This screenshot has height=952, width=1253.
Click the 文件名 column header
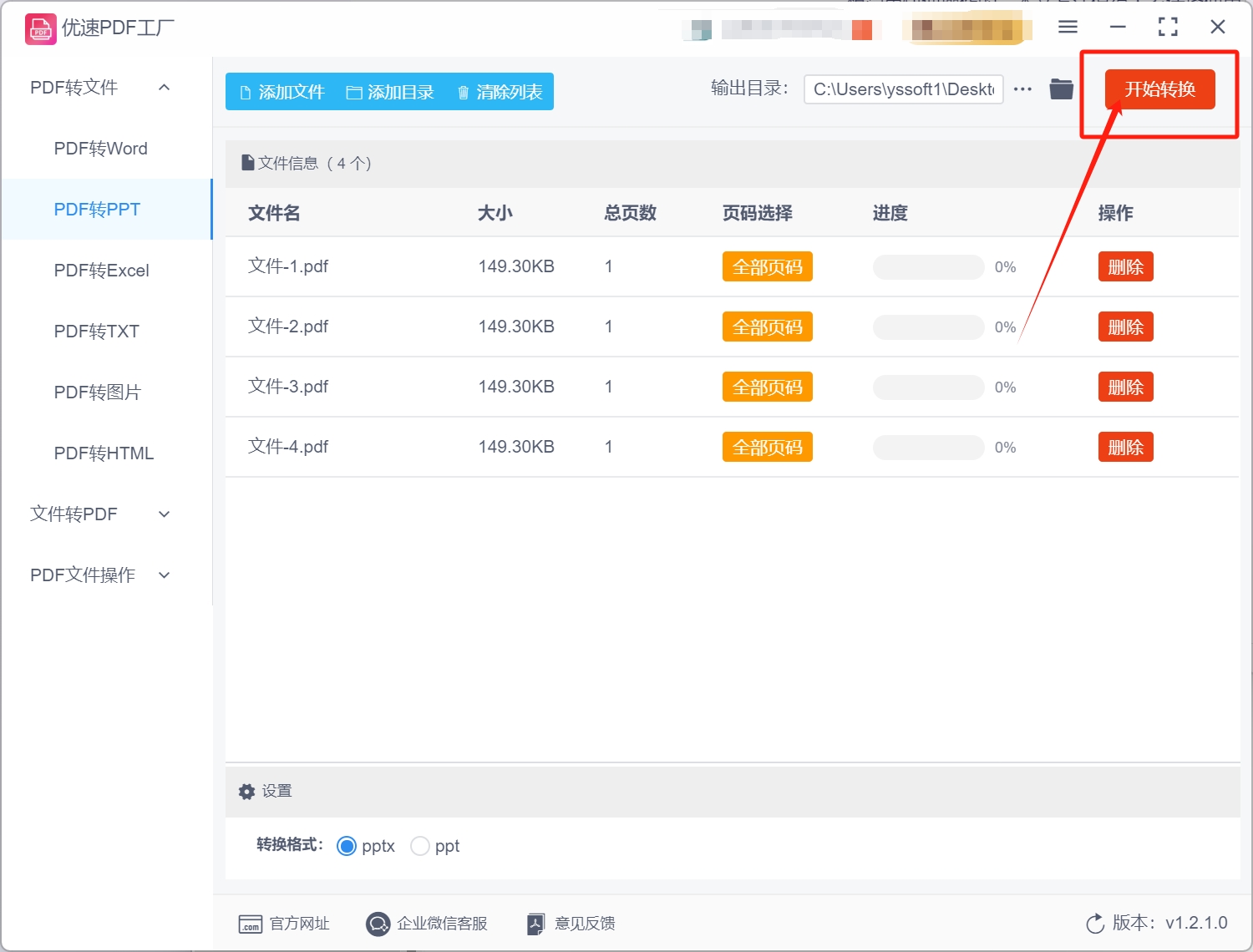tap(274, 213)
